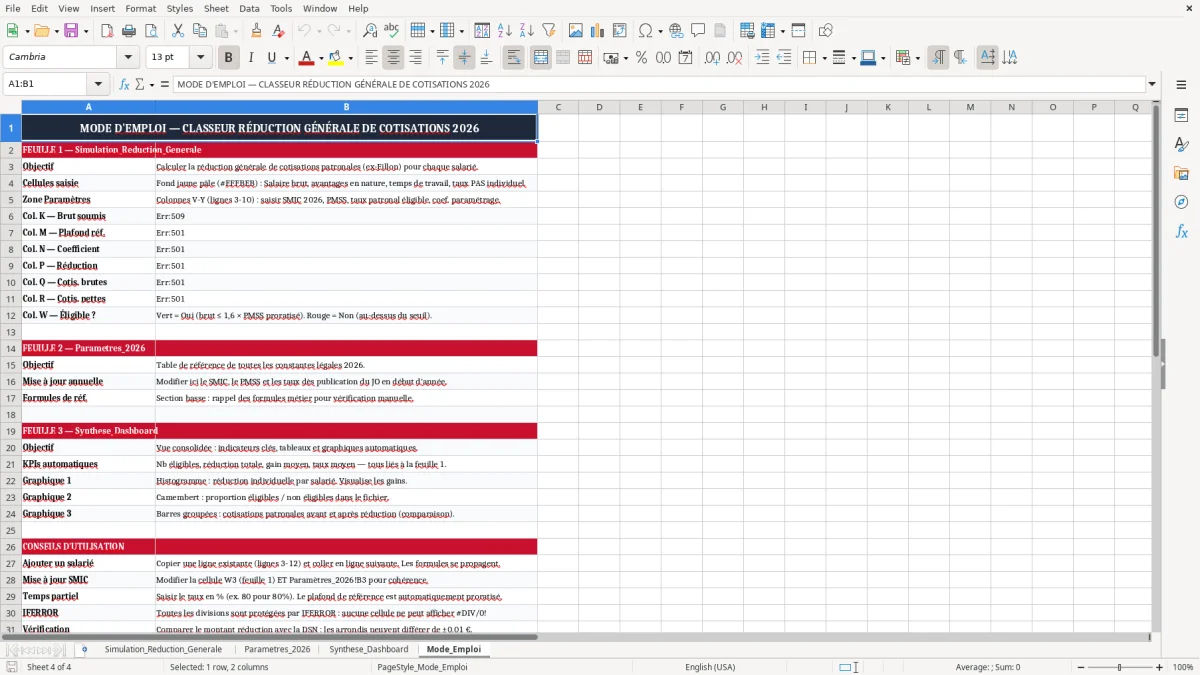Open the Data menu
The image size is (1200, 675).
click(249, 8)
